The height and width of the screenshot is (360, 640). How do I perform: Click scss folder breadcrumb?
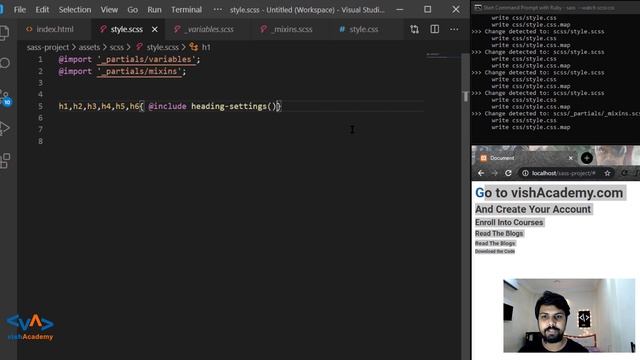(116, 47)
